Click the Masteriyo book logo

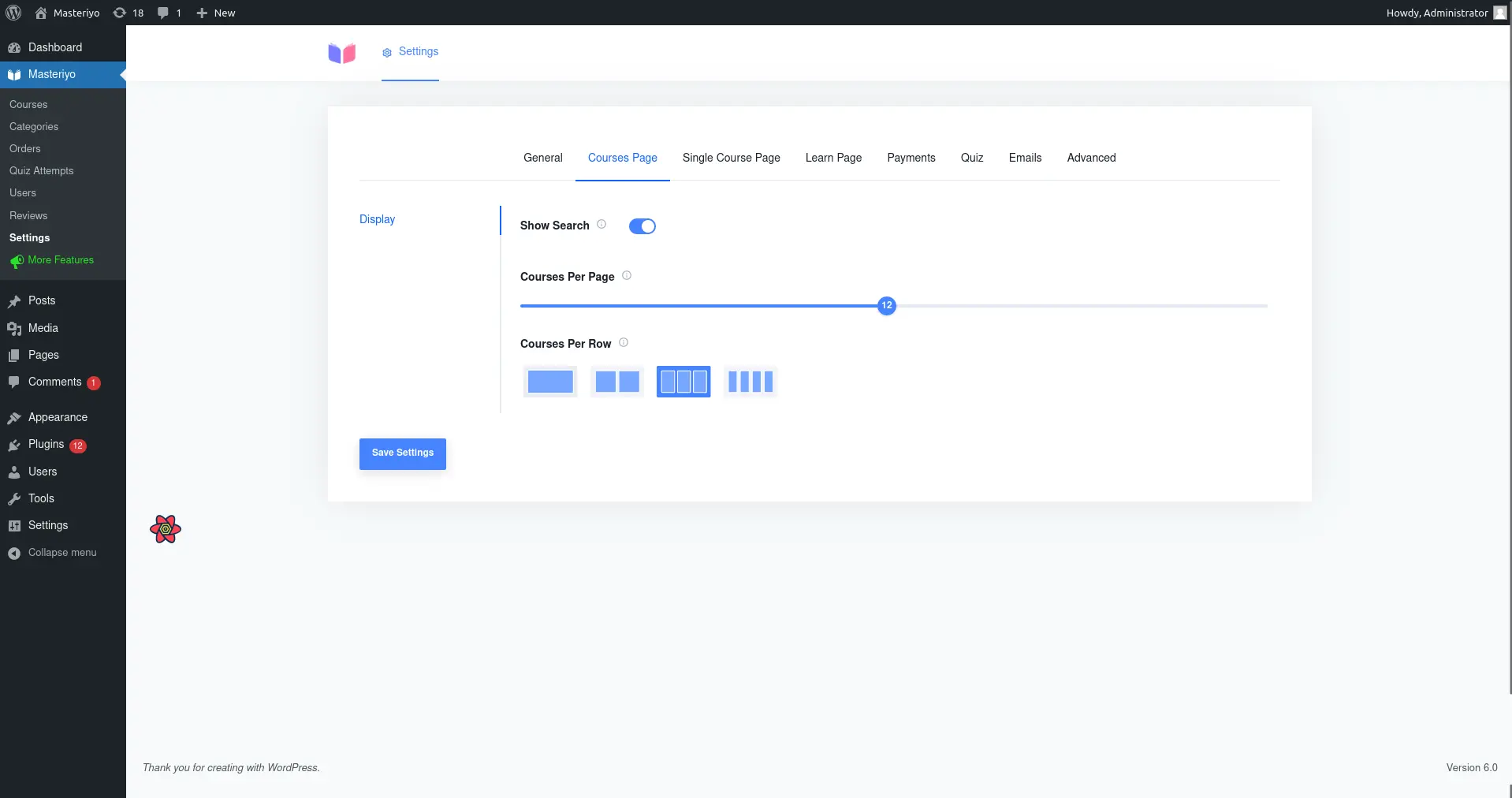342,53
